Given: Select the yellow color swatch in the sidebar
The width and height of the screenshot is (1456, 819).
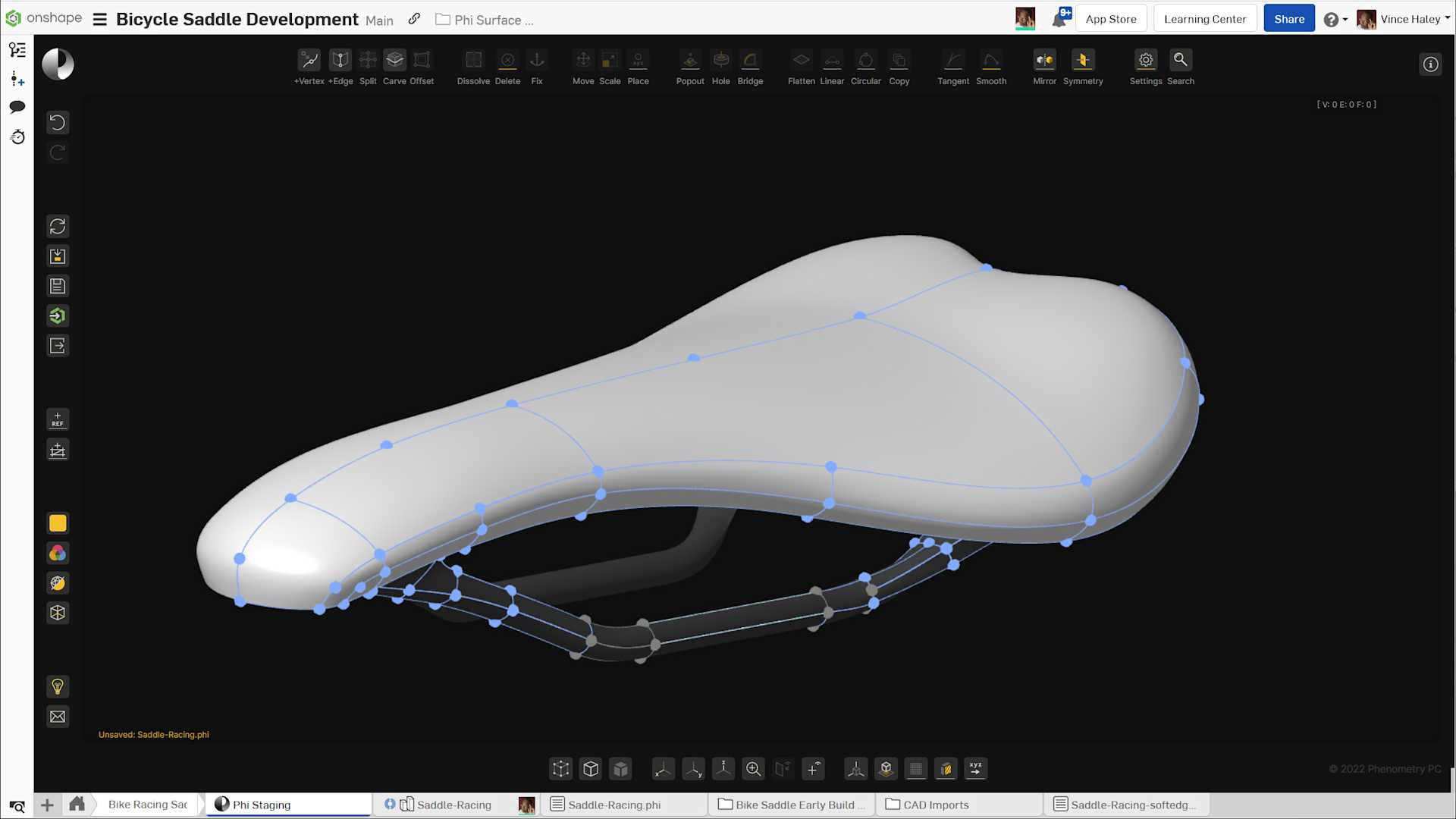Looking at the screenshot, I should pyautogui.click(x=58, y=523).
